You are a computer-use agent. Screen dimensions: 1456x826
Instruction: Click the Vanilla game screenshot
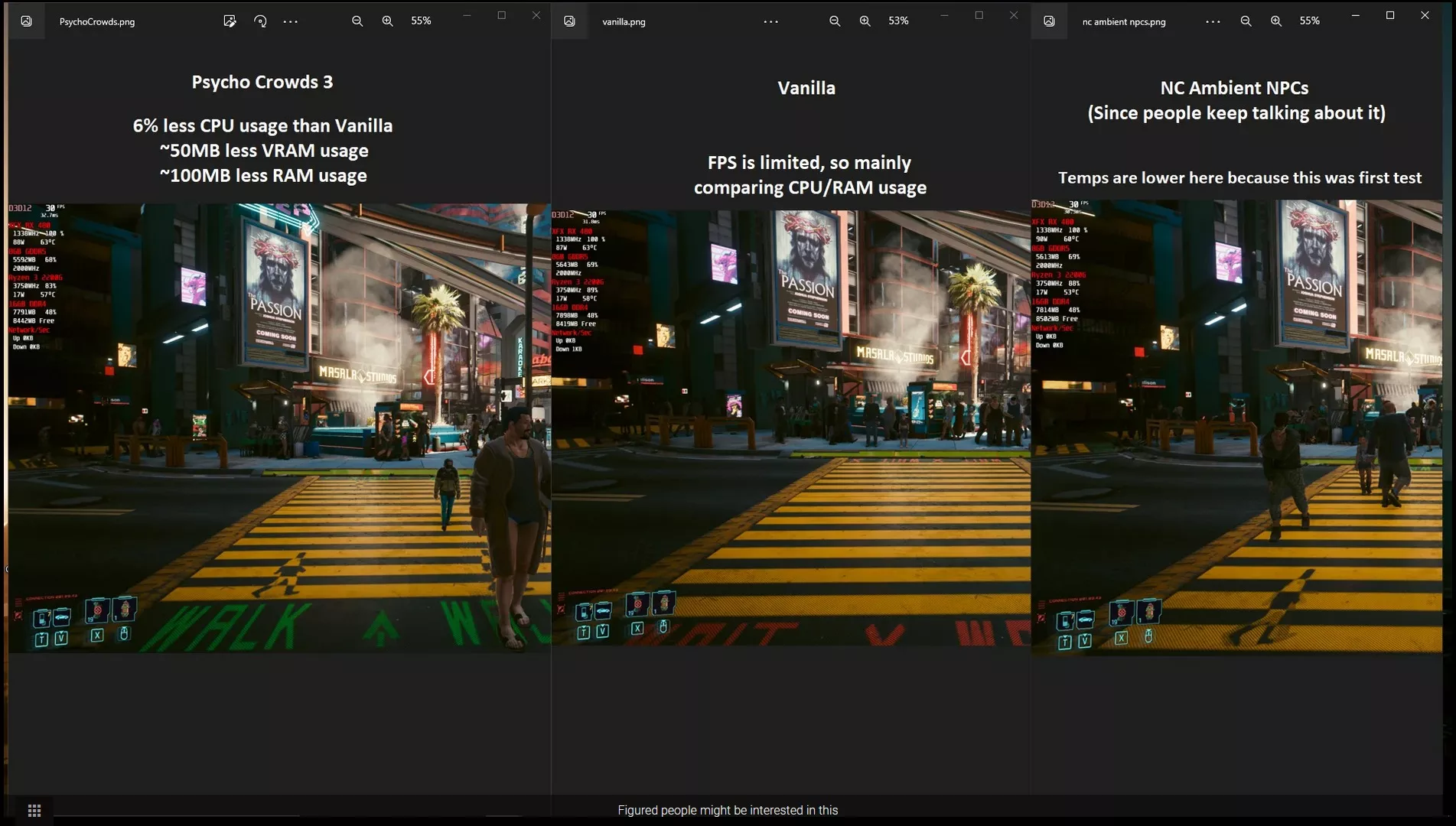tap(791, 428)
